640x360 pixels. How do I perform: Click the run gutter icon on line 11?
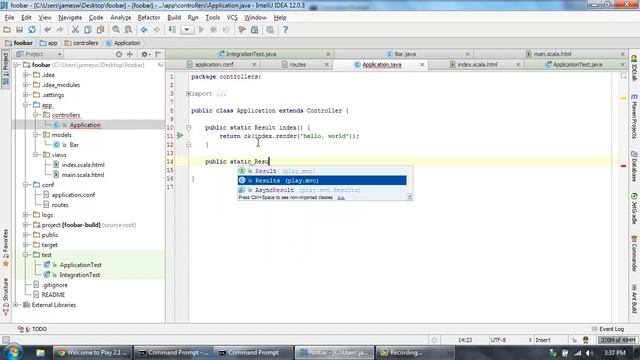[x=180, y=136]
